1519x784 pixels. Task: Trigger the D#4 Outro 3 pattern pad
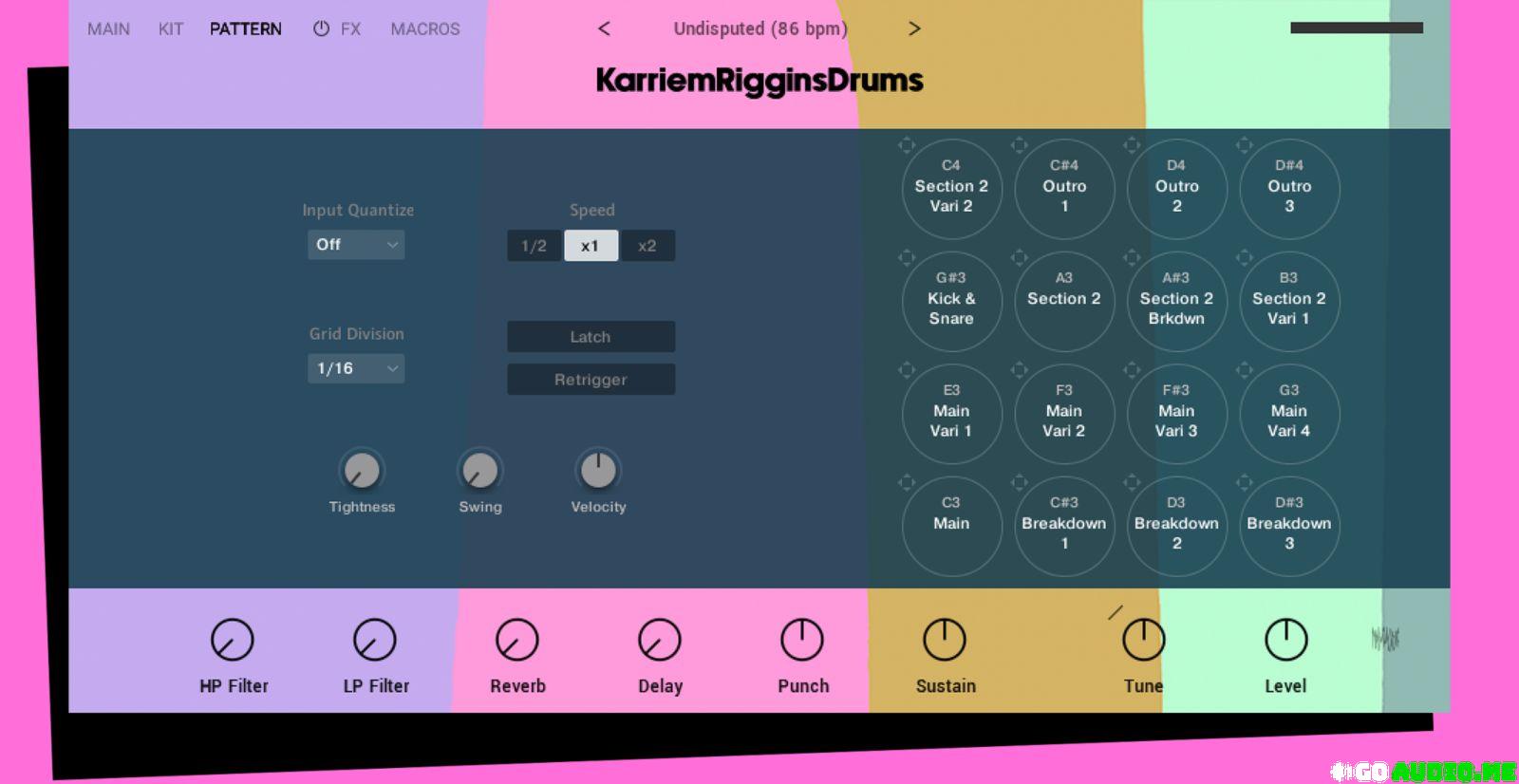[x=1289, y=189]
